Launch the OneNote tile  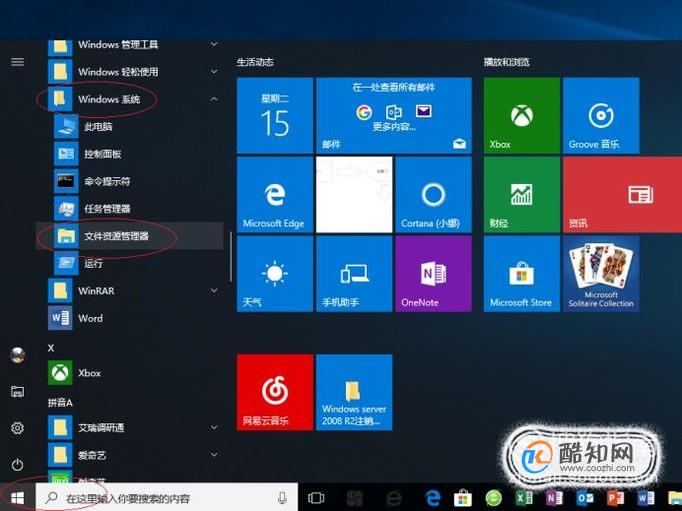(x=433, y=274)
